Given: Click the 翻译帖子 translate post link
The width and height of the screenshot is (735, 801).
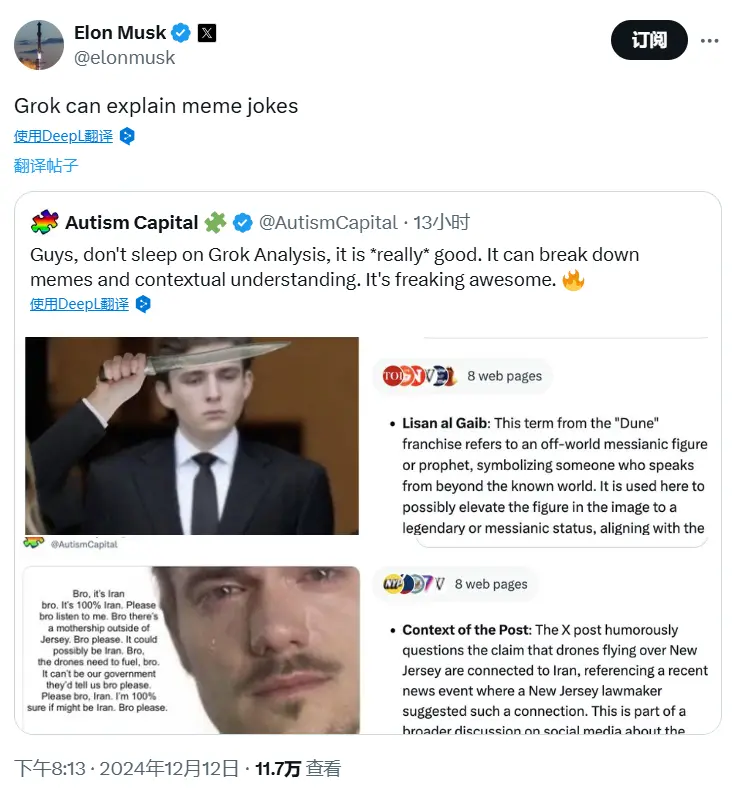Looking at the screenshot, I should coord(46,166).
